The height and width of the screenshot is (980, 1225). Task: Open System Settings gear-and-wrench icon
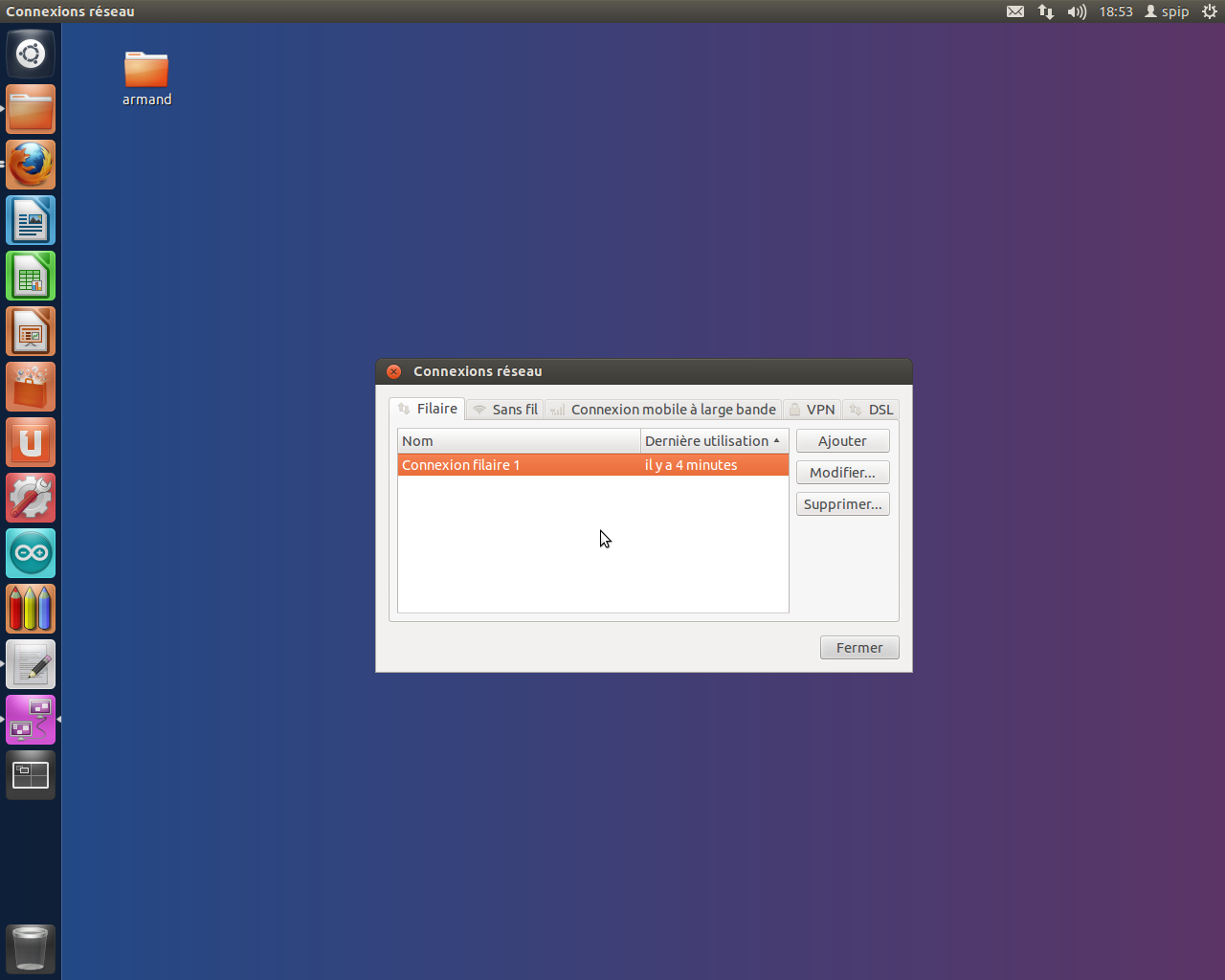[31, 499]
